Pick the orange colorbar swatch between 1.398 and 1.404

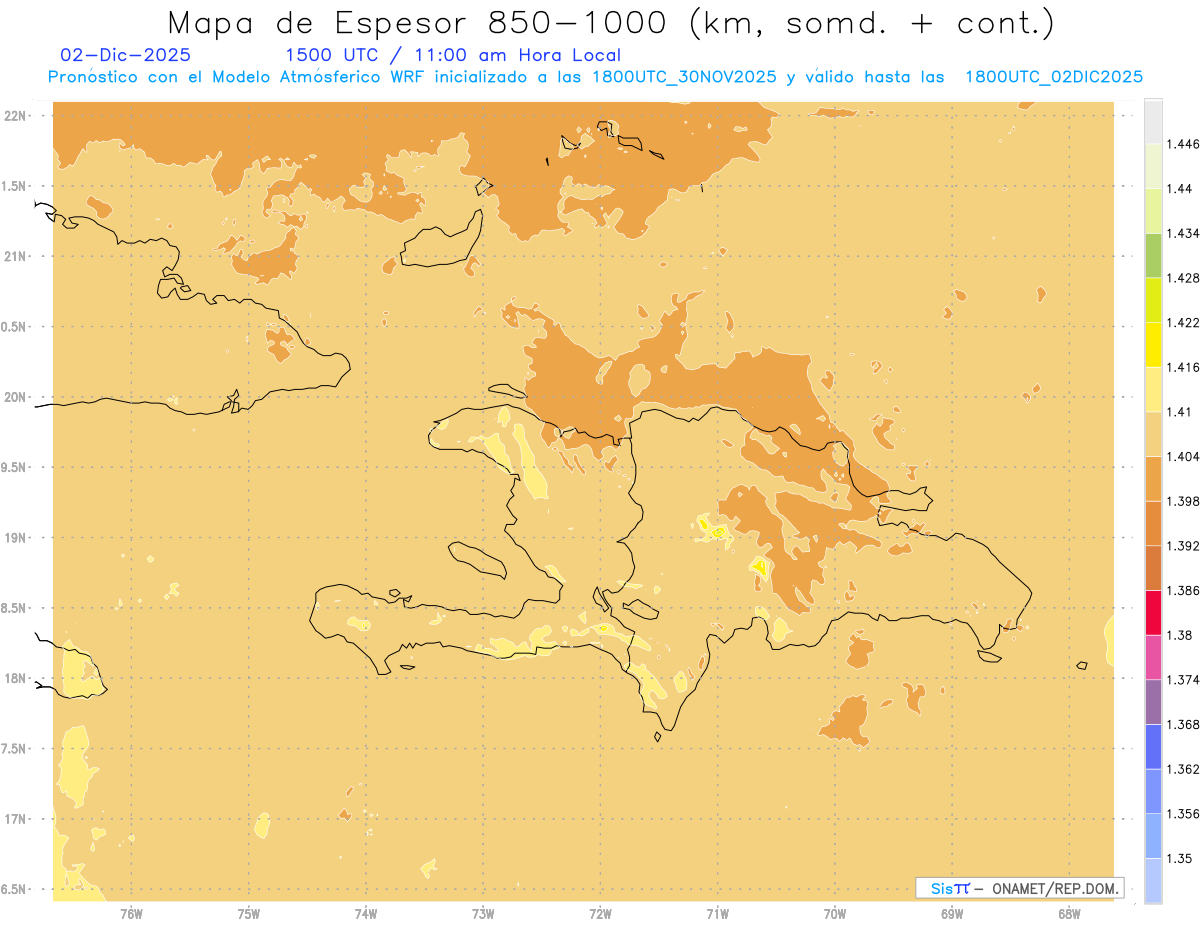(1153, 479)
